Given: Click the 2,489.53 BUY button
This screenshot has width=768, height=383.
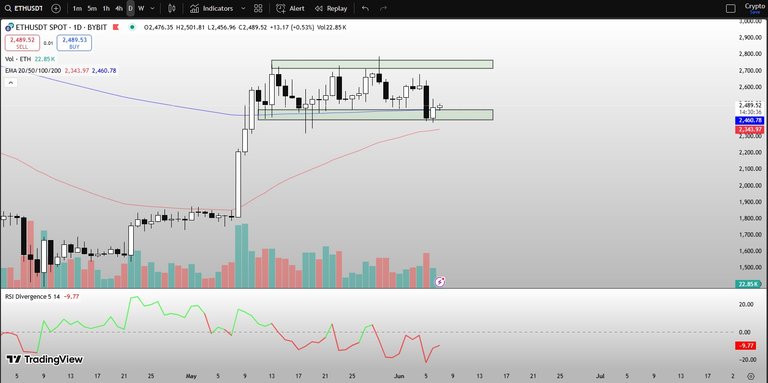Looking at the screenshot, I should pos(74,43).
